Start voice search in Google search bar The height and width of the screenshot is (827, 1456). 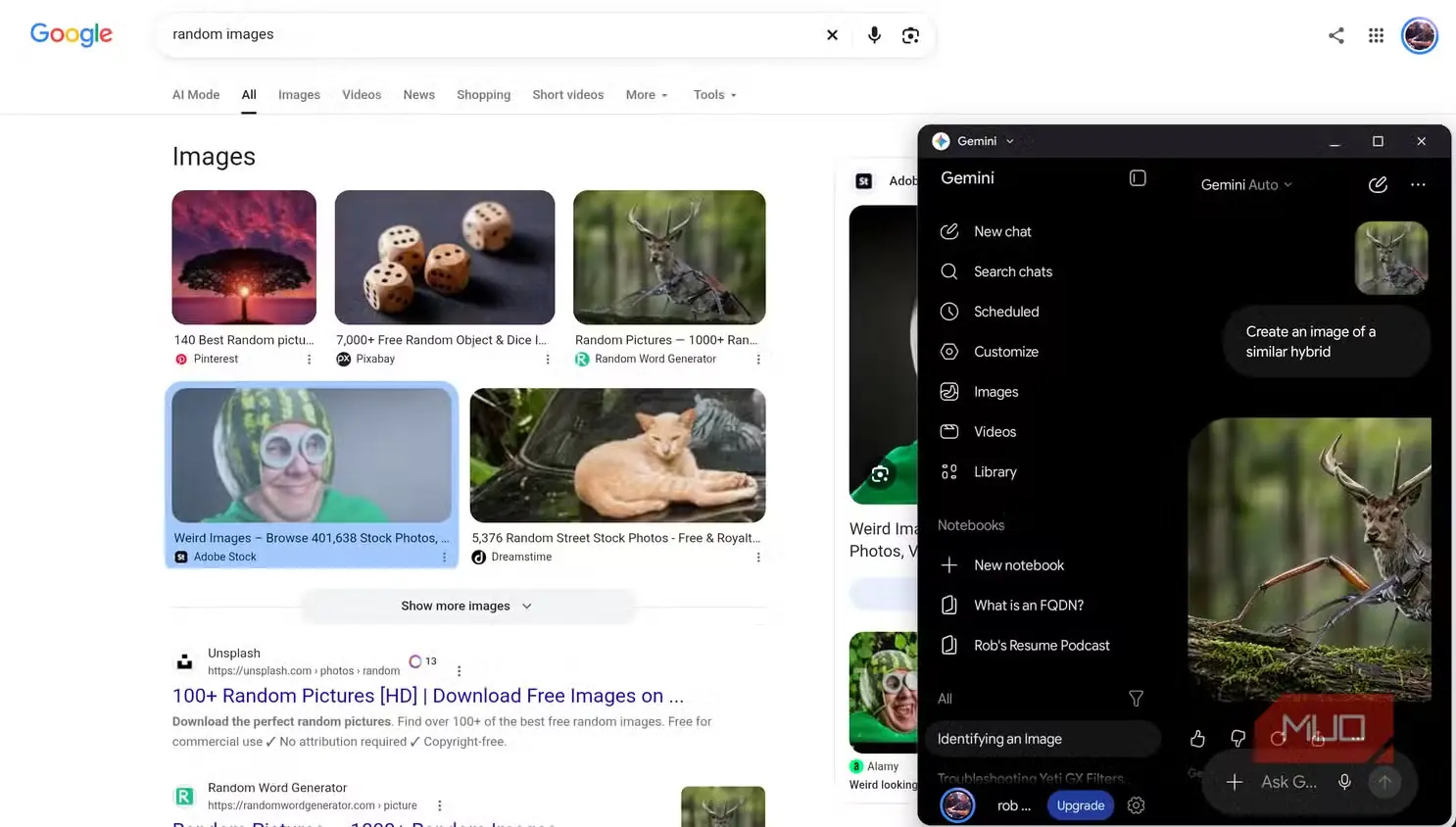tap(874, 35)
